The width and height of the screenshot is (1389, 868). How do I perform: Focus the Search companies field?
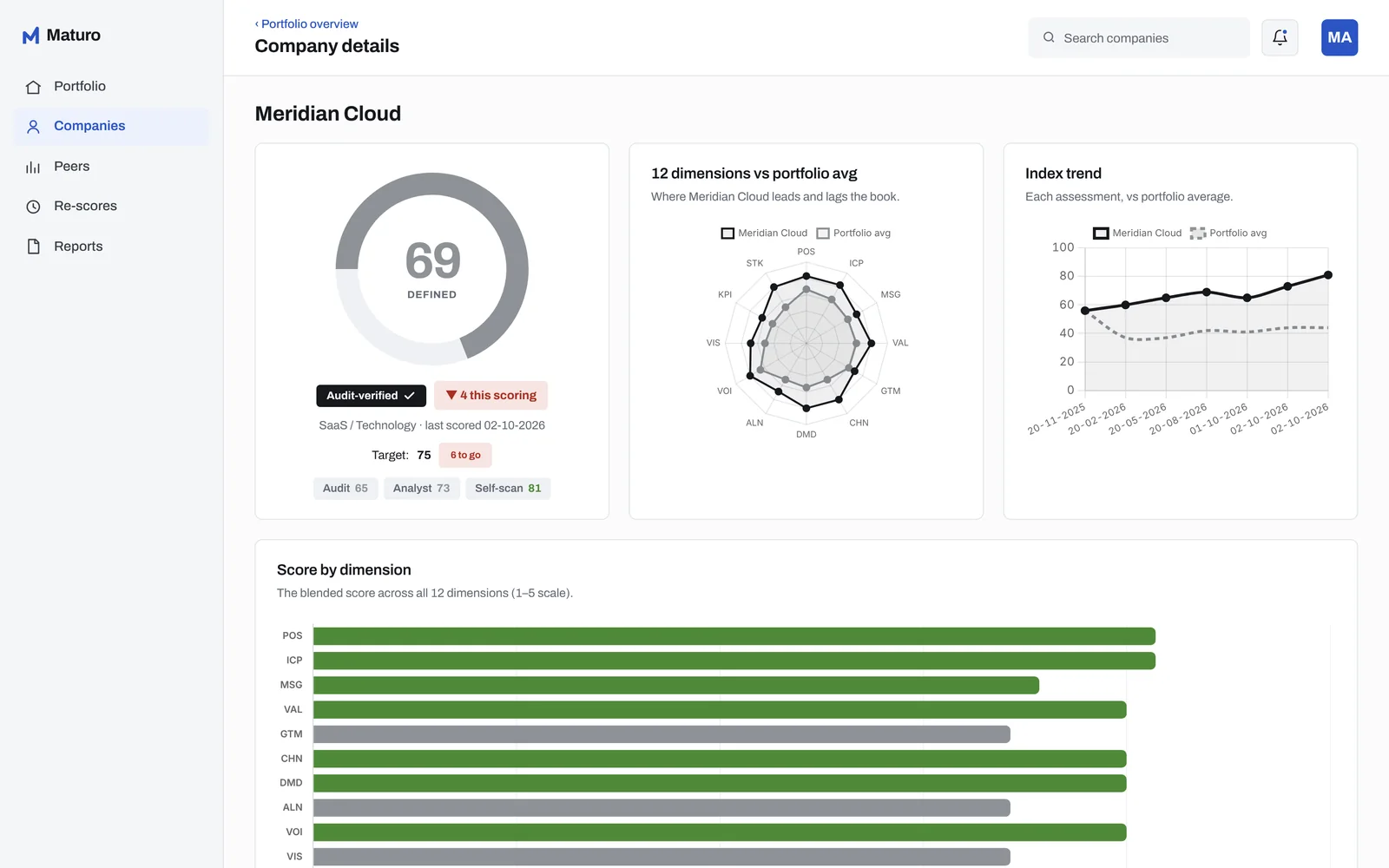[1139, 38]
